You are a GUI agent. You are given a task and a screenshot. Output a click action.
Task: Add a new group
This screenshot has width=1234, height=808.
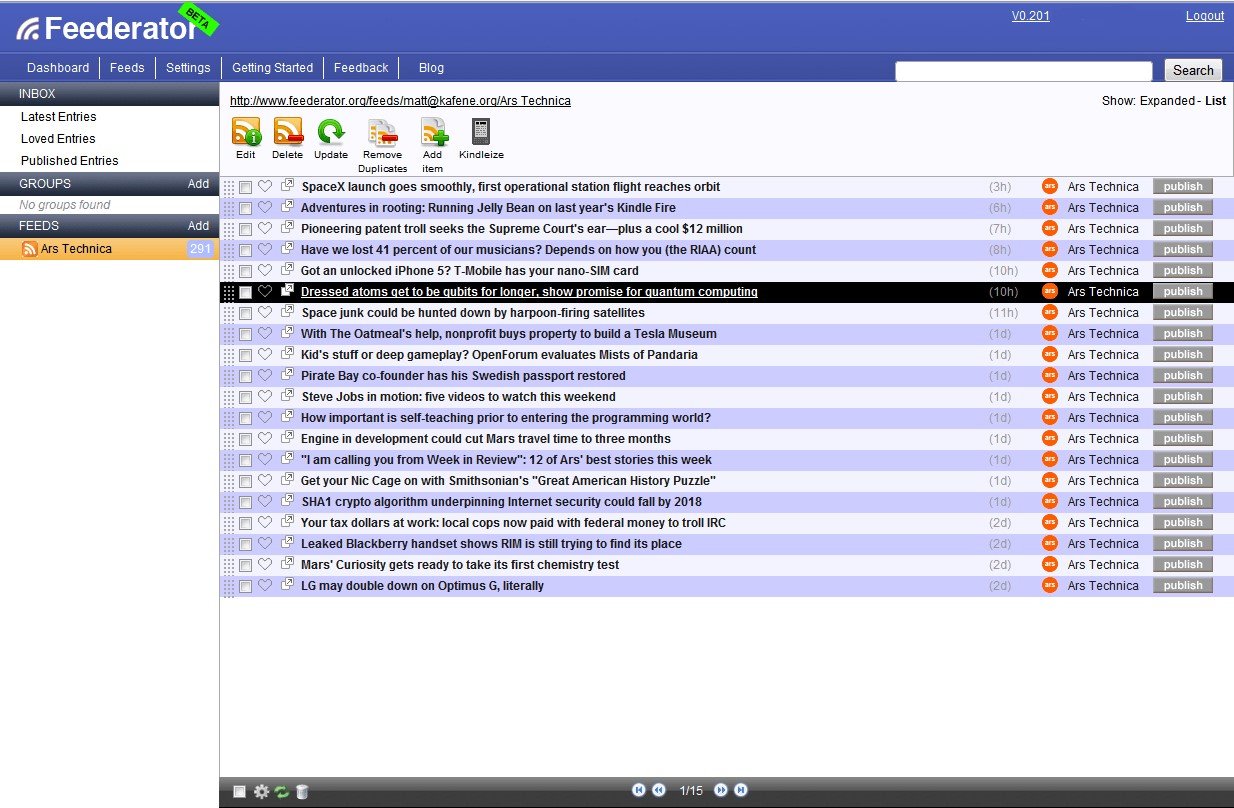[198, 184]
